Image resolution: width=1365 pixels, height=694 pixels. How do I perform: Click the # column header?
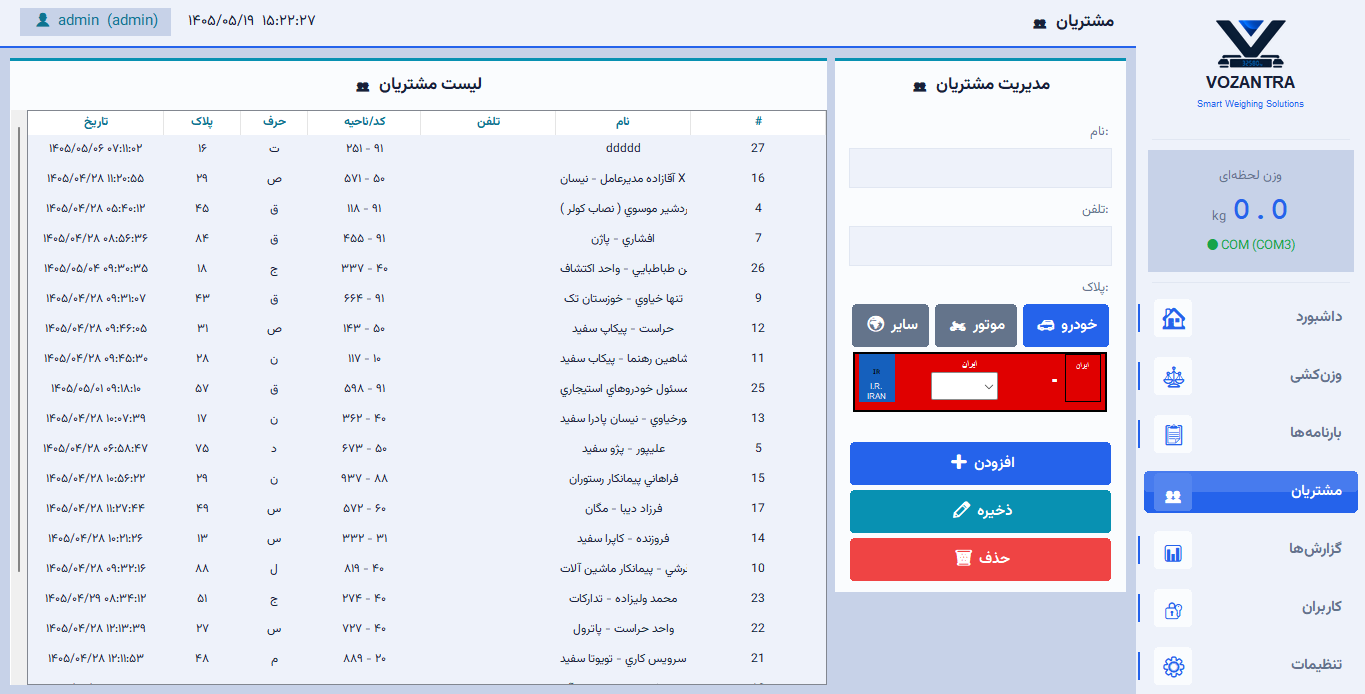(758, 122)
